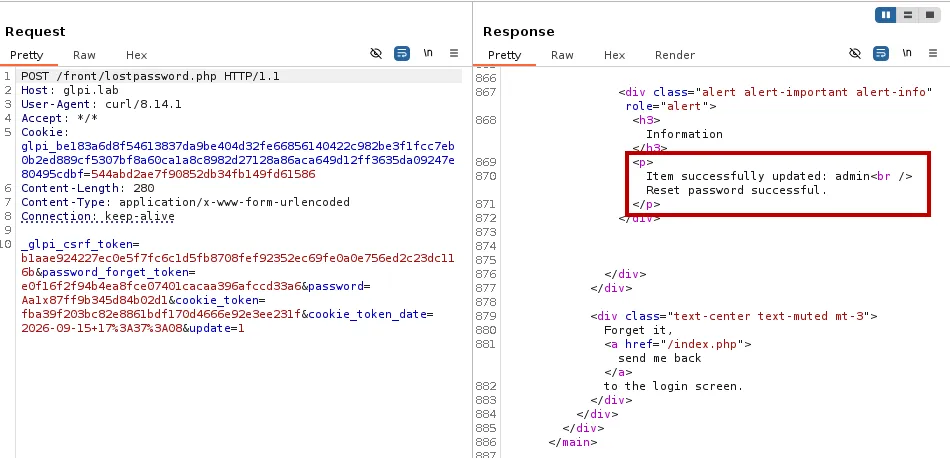Switch Response pane to Pretty tab
The height and width of the screenshot is (458, 950).
click(x=504, y=55)
